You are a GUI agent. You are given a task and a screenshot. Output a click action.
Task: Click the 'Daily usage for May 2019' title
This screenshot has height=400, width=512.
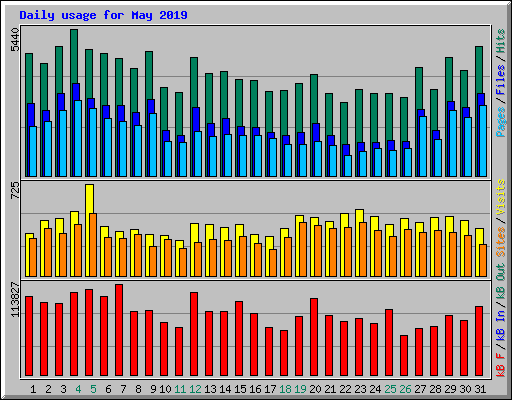pyautogui.click(x=103, y=15)
